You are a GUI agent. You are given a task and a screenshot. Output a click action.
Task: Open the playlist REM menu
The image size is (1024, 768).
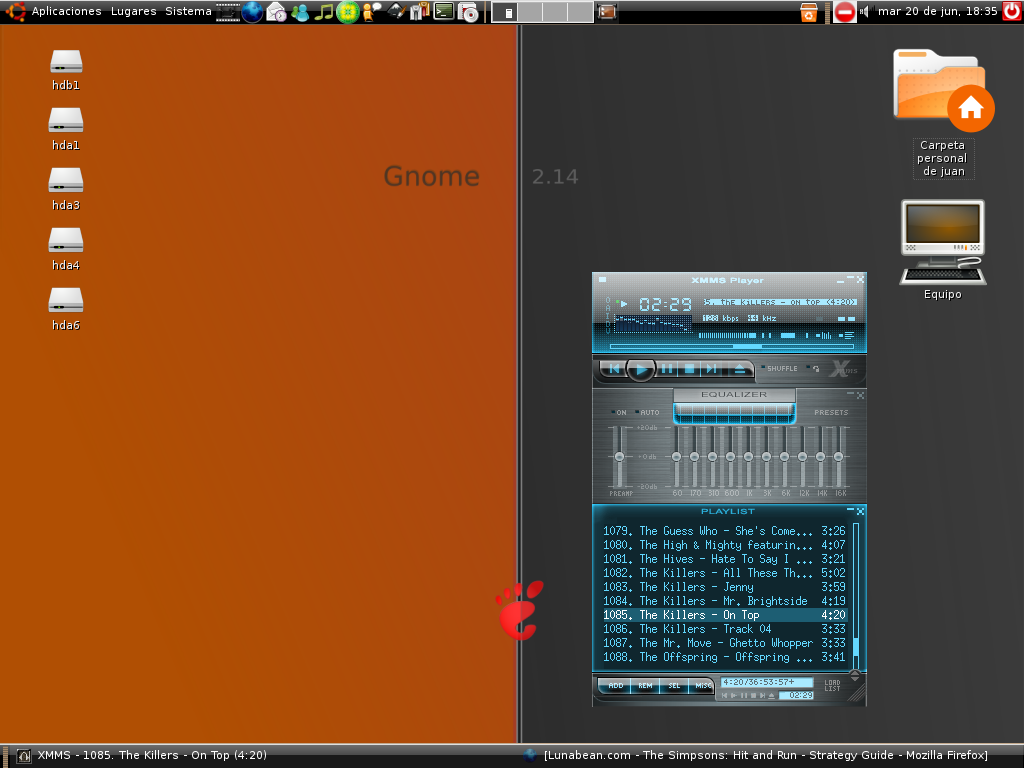tap(645, 686)
